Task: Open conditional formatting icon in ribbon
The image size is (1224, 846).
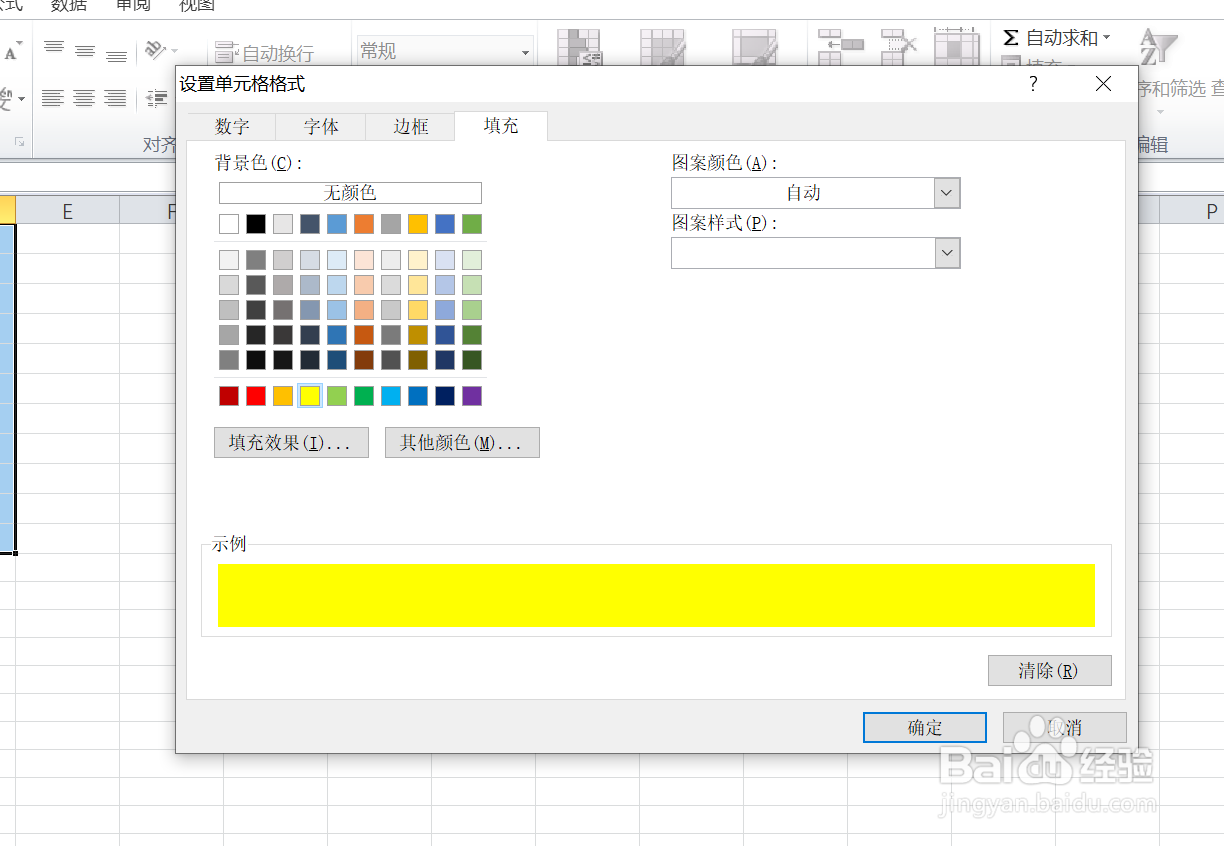Action: (579, 47)
